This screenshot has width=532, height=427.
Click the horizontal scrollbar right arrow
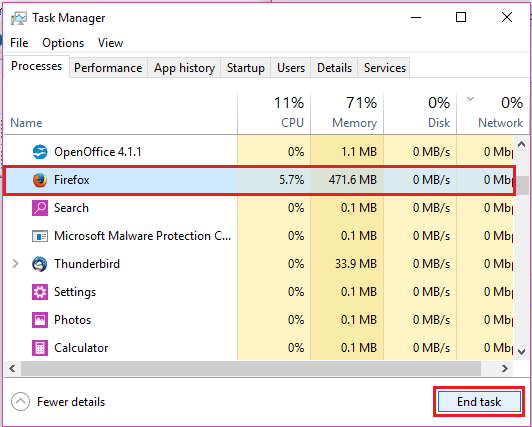pyautogui.click(x=505, y=368)
